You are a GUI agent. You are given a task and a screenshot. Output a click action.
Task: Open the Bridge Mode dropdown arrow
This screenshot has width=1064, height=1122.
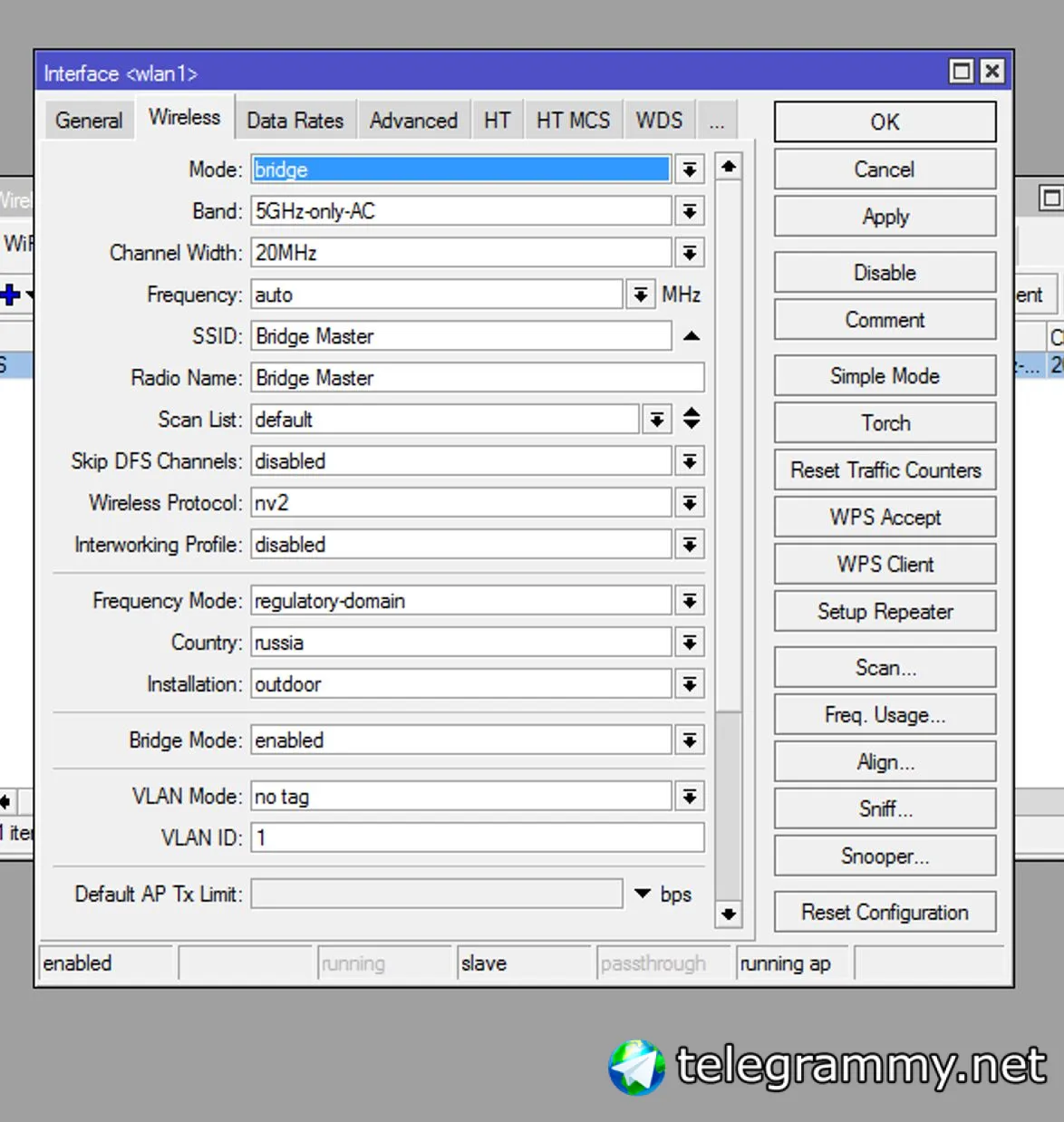pyautogui.click(x=690, y=740)
